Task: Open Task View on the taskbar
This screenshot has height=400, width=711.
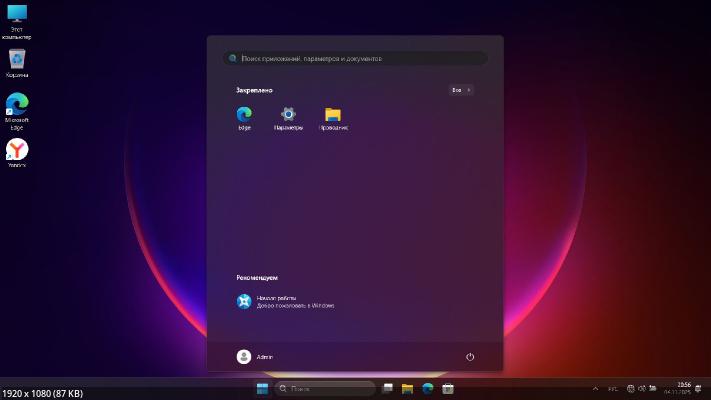Action: click(x=387, y=388)
